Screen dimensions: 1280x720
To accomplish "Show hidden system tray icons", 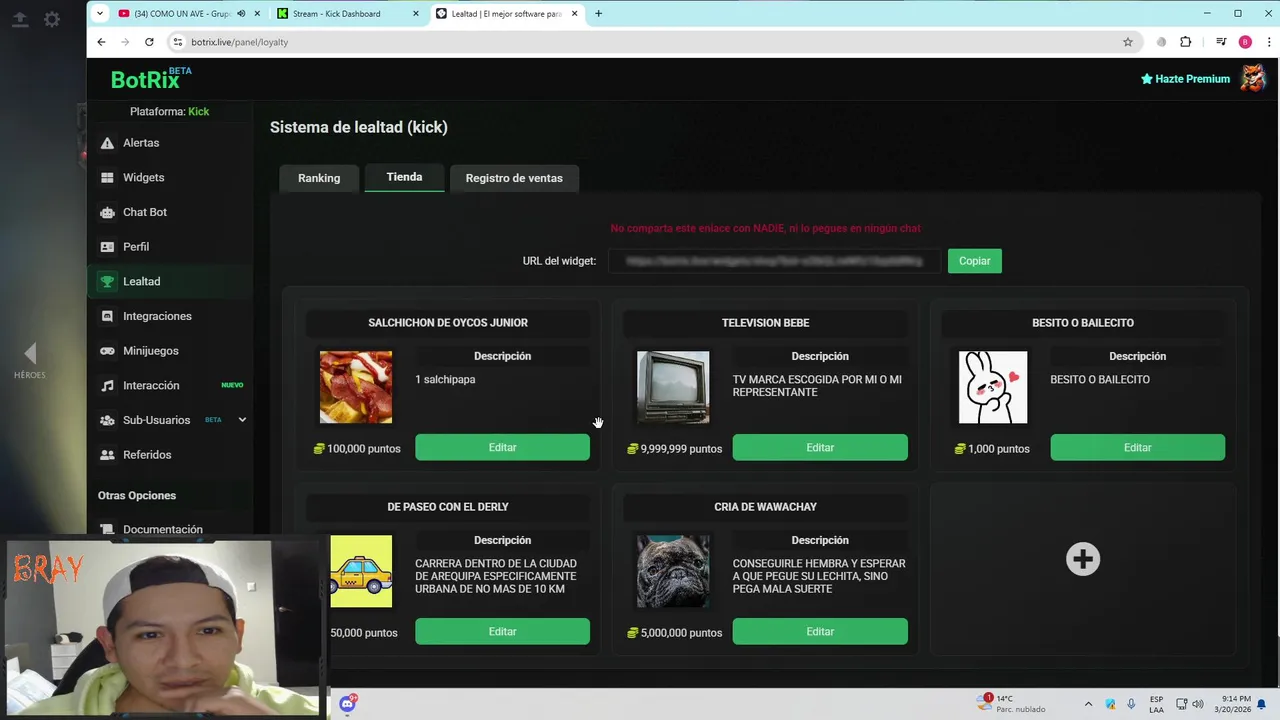I will click(1088, 704).
